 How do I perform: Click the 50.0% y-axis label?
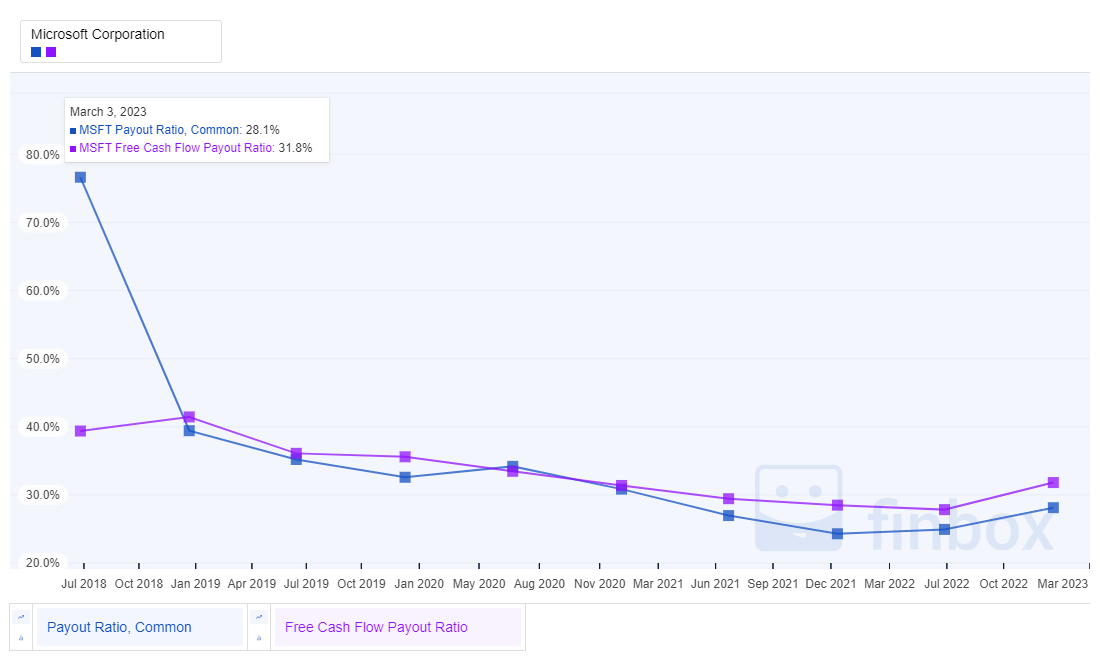43,359
